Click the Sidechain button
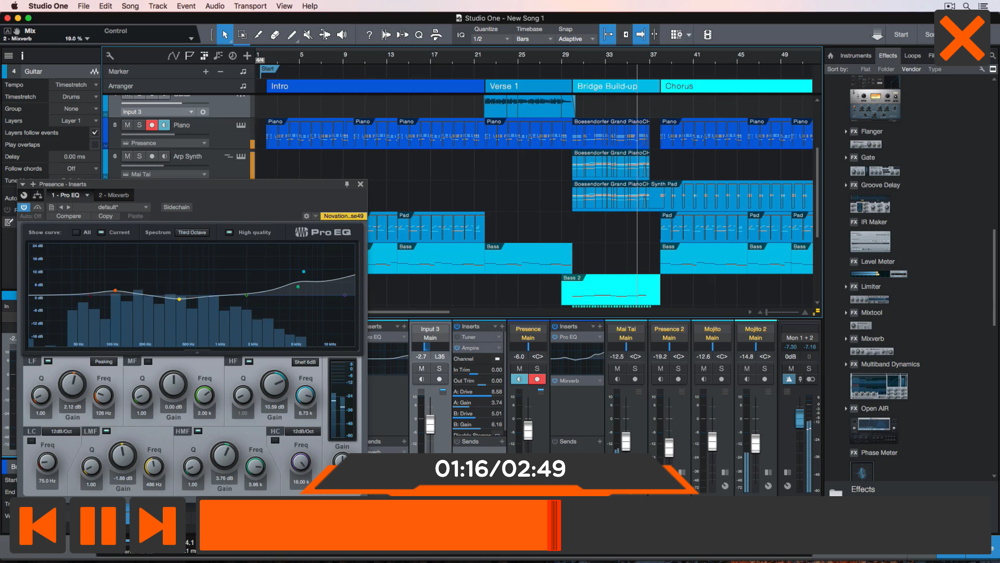Viewport: 1000px width, 563px height. point(177,207)
